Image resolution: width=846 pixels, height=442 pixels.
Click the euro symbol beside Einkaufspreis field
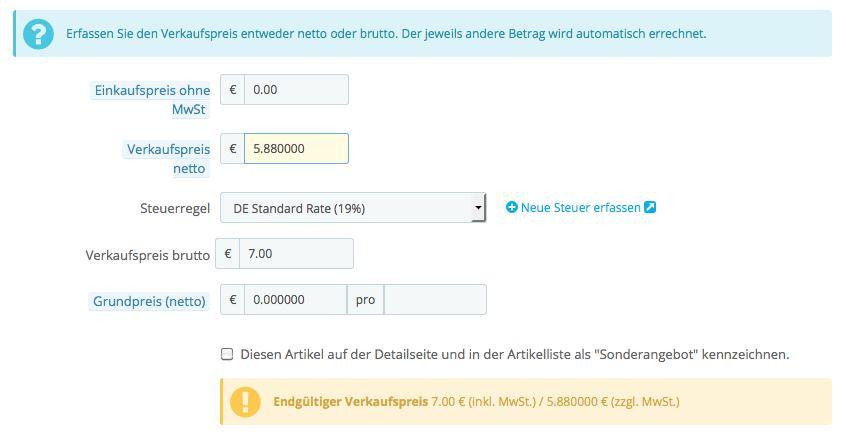(233, 89)
